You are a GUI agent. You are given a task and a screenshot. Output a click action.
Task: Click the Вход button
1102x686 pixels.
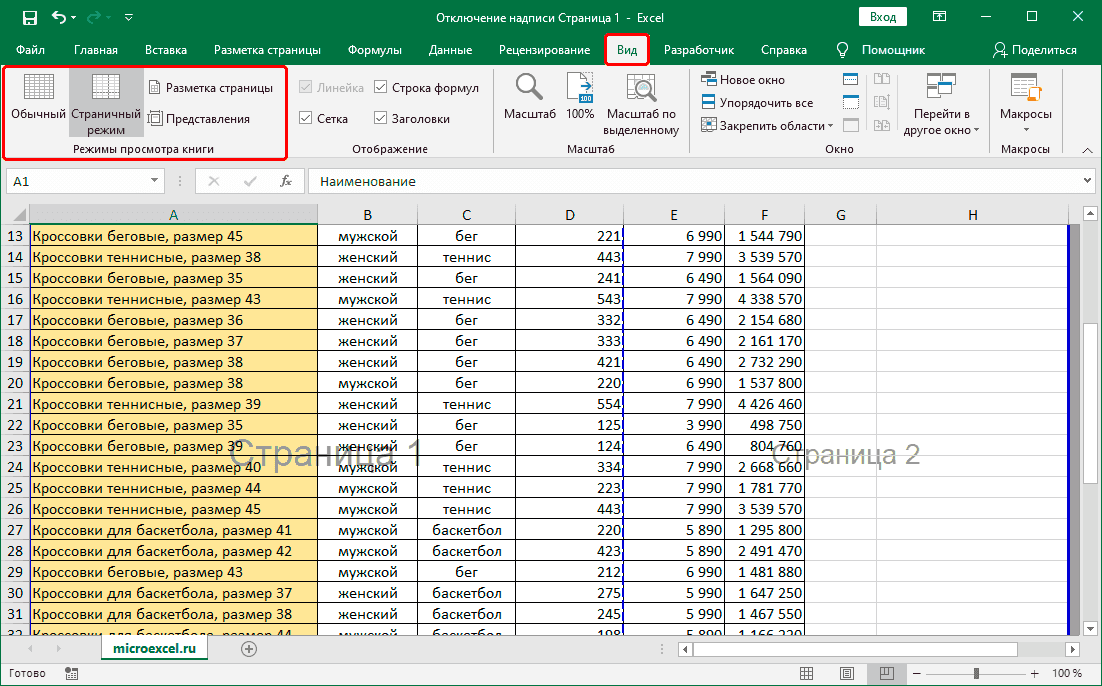click(x=885, y=16)
